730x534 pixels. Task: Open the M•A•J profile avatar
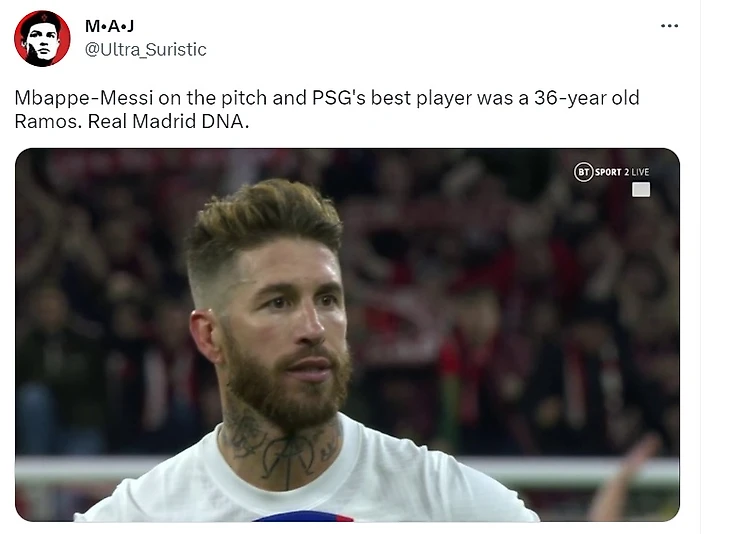42,39
